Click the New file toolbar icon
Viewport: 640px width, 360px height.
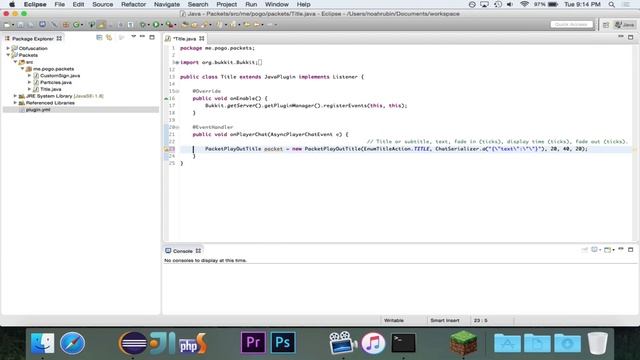tap(7, 24)
